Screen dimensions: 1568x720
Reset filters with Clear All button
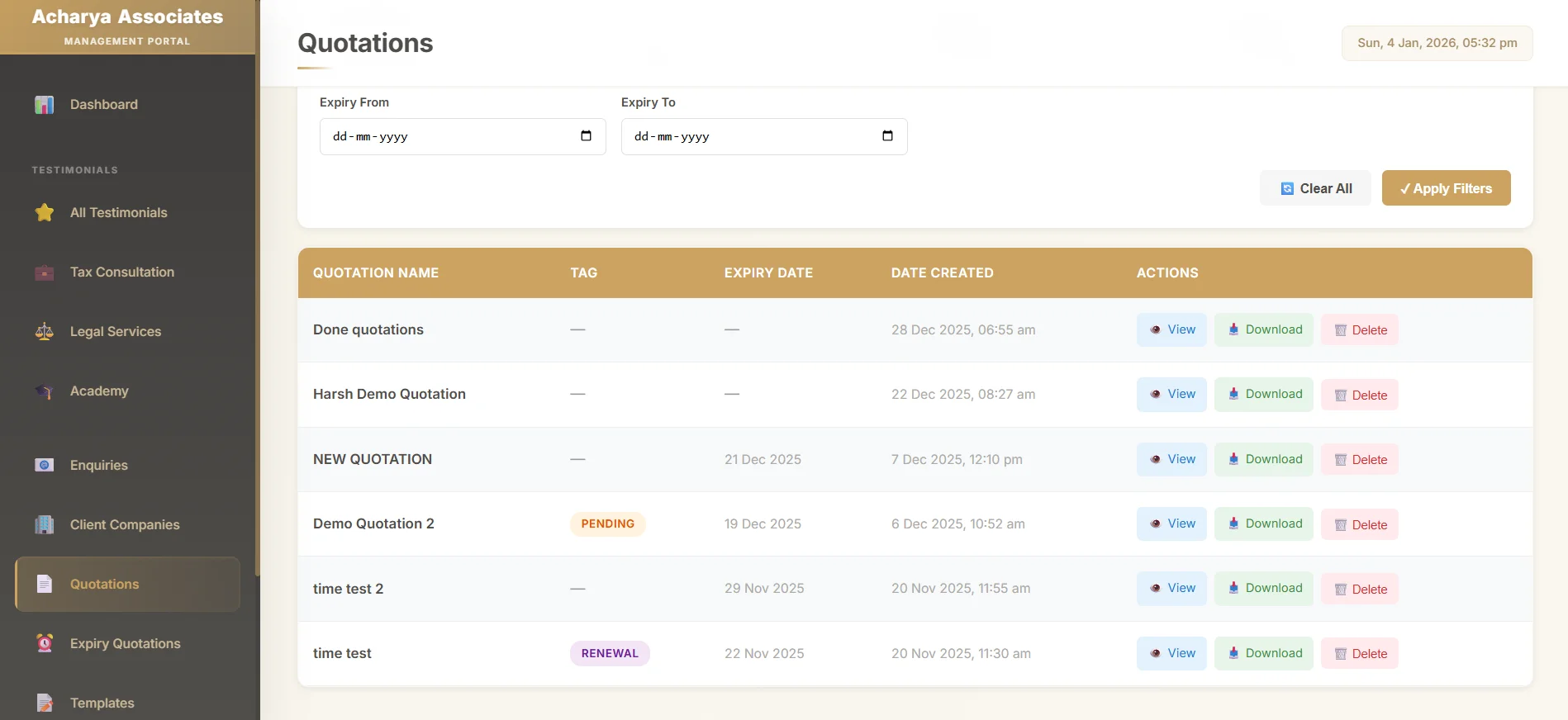coord(1315,188)
